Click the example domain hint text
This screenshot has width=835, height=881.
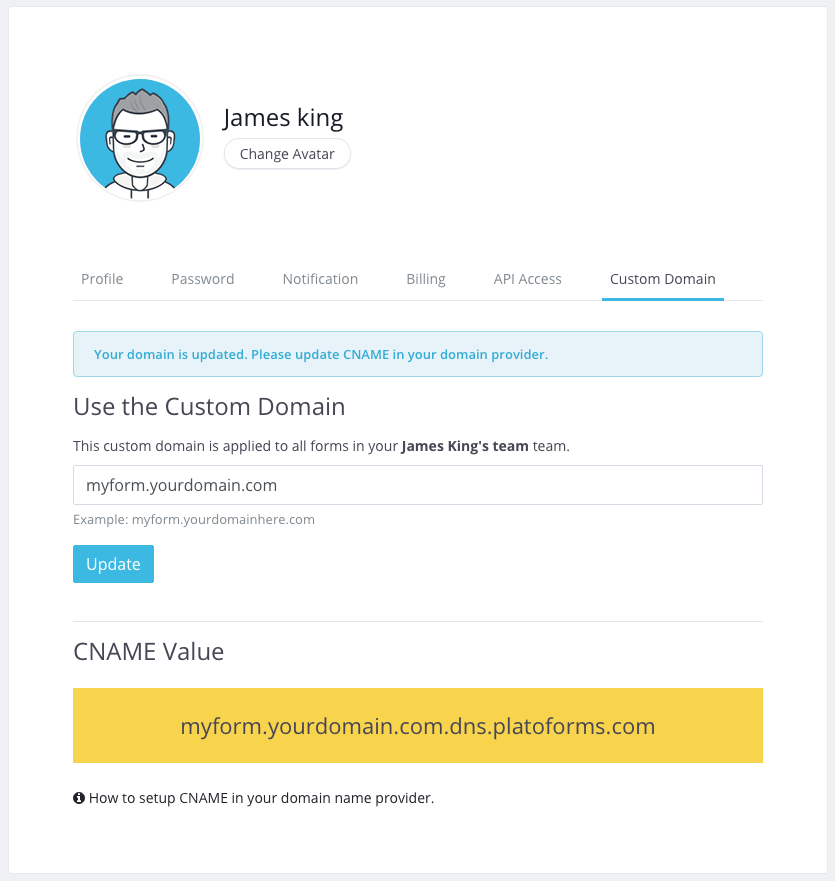[x=194, y=520]
